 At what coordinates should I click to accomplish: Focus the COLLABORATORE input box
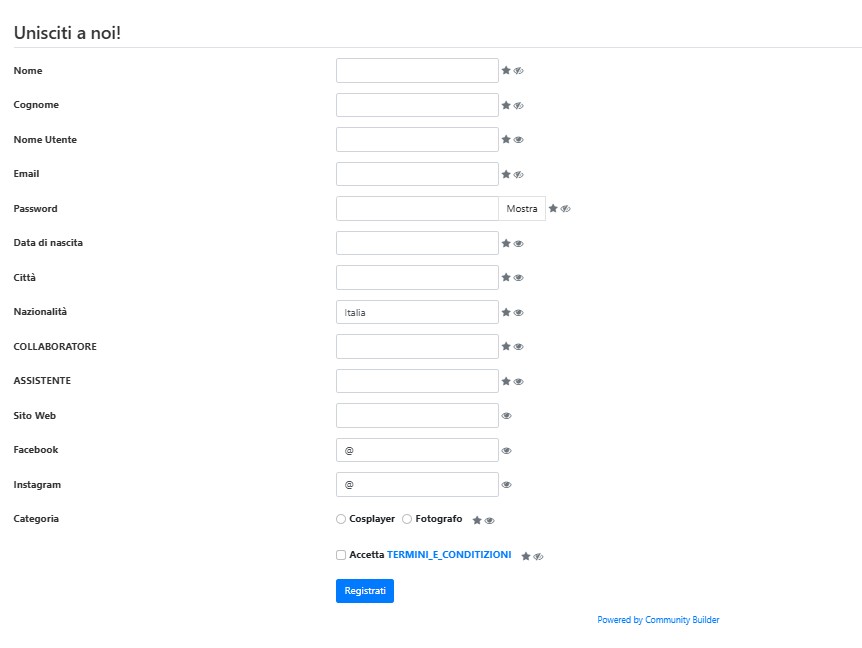[417, 347]
